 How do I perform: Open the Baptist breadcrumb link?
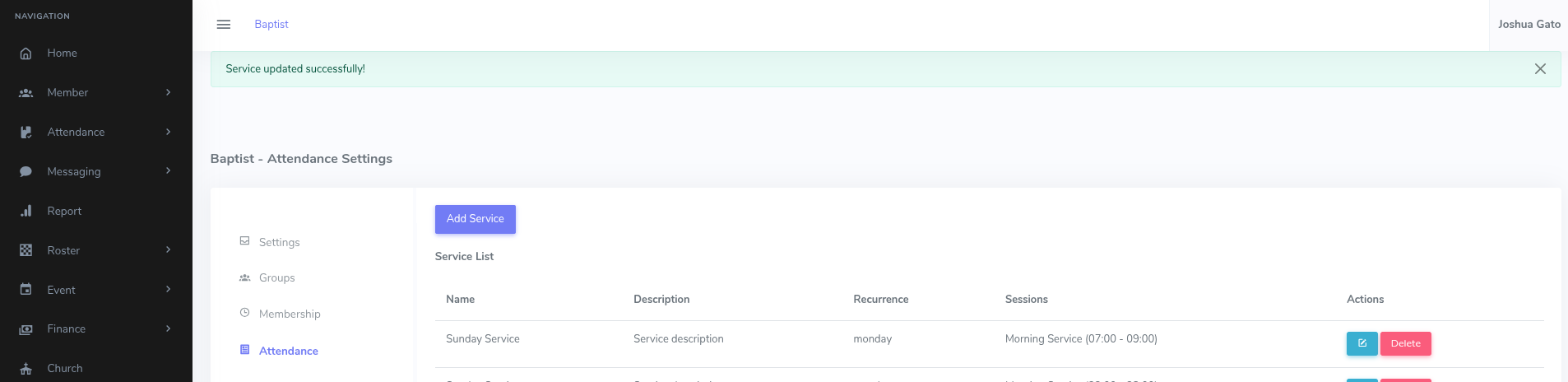tap(271, 25)
